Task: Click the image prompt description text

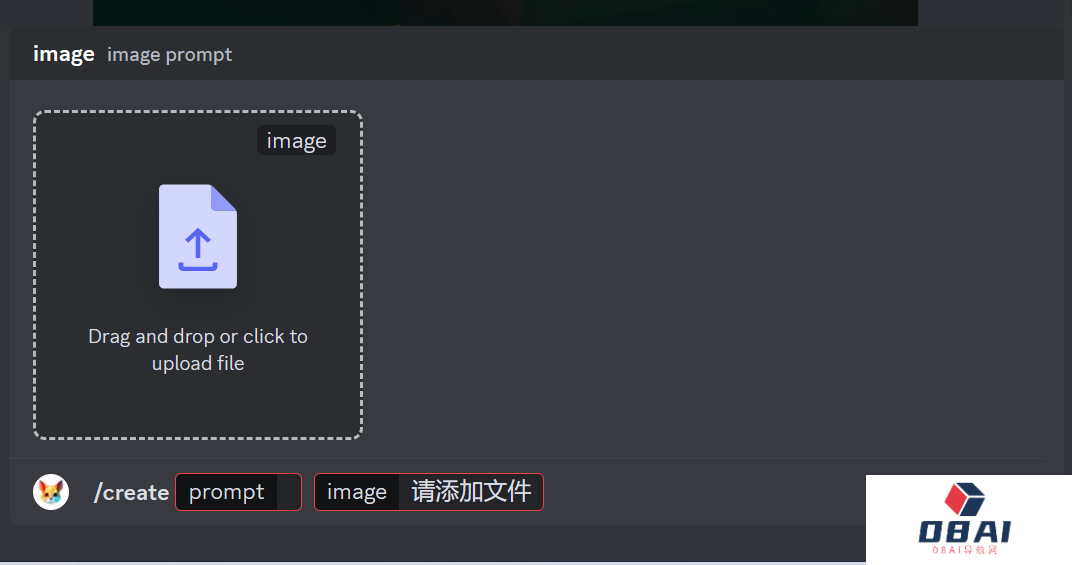Action: click(170, 55)
